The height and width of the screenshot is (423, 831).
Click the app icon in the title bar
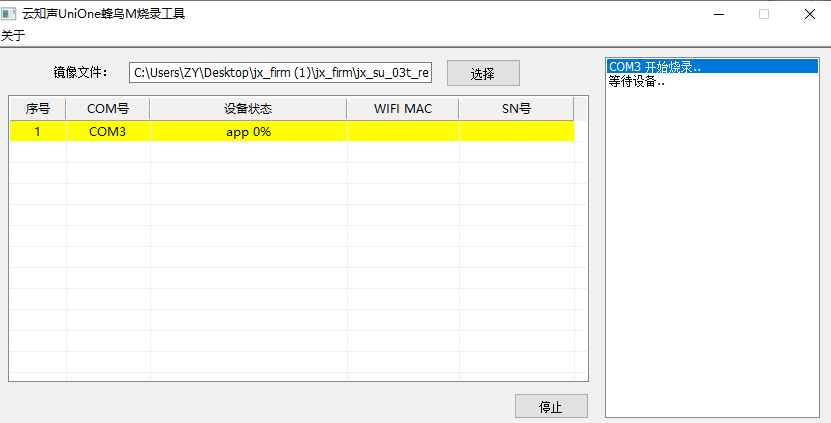[x=9, y=14]
